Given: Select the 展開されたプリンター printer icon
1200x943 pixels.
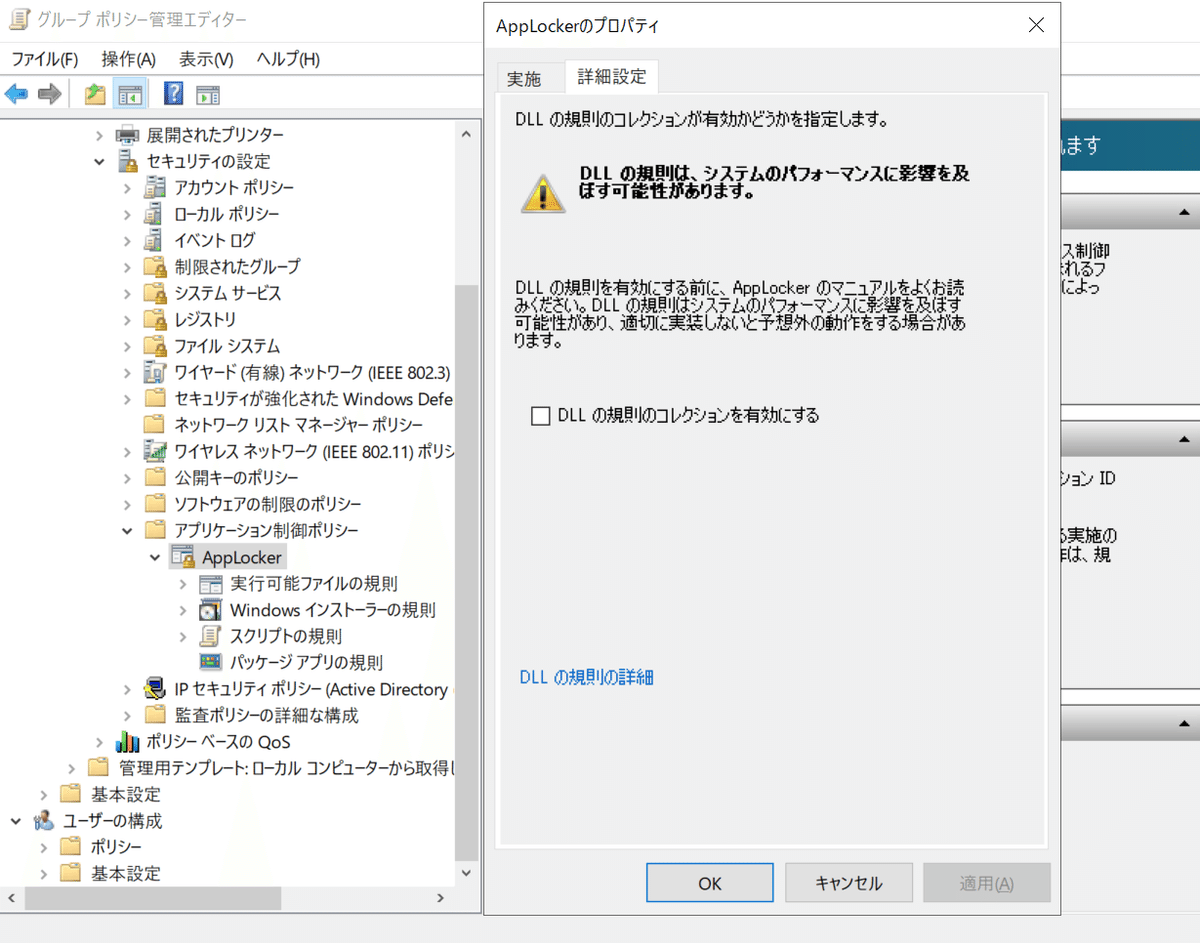Looking at the screenshot, I should tap(127, 134).
